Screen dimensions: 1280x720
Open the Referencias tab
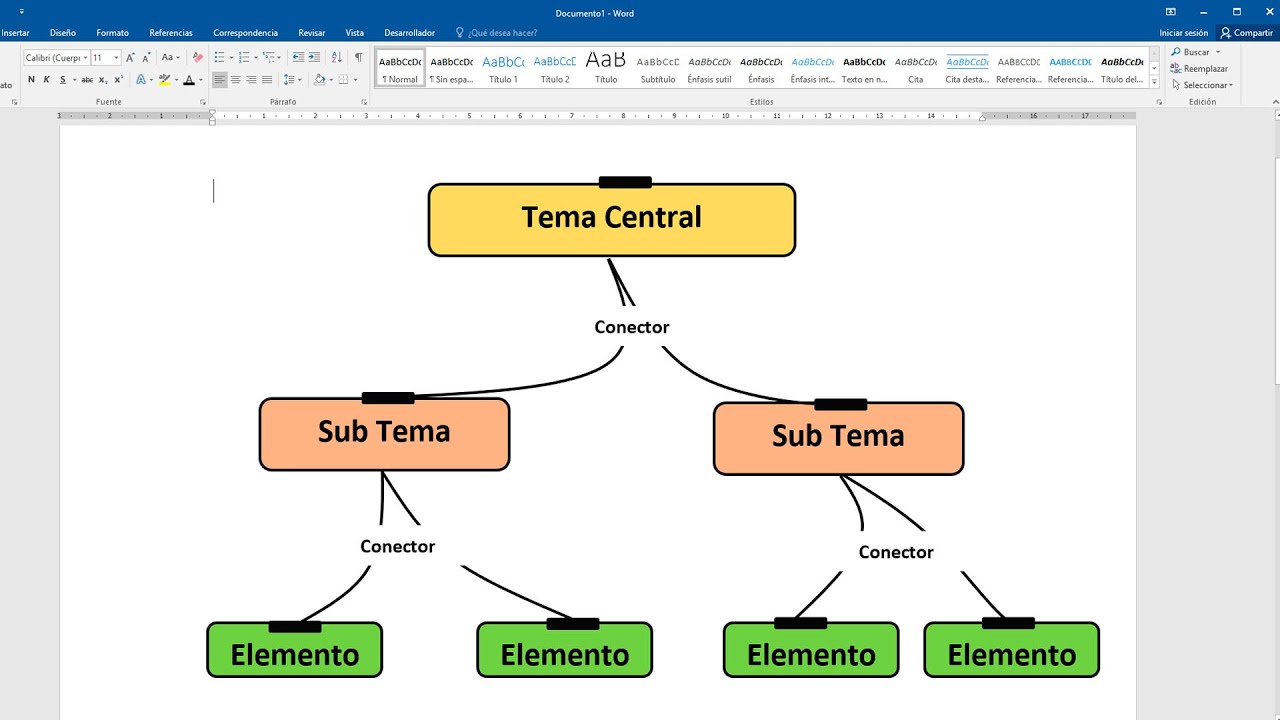click(x=171, y=33)
